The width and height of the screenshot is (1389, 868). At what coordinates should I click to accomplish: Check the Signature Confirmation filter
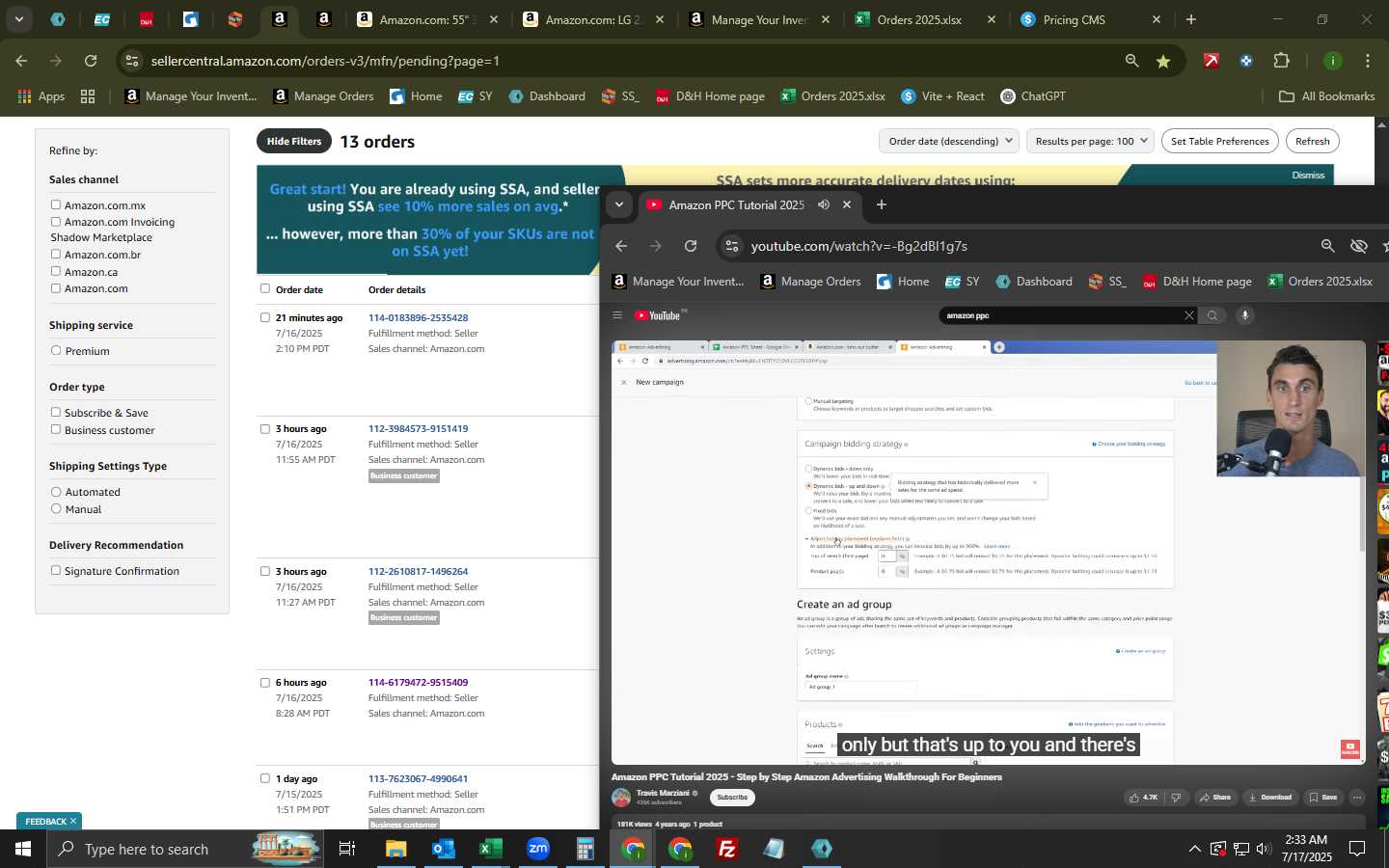point(56,570)
